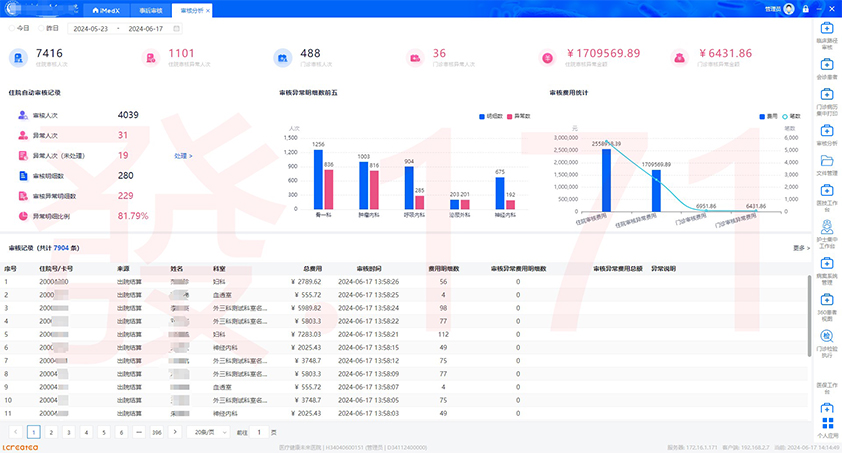
Task: Click the 管理员 user avatar
Action: (x=789, y=9)
